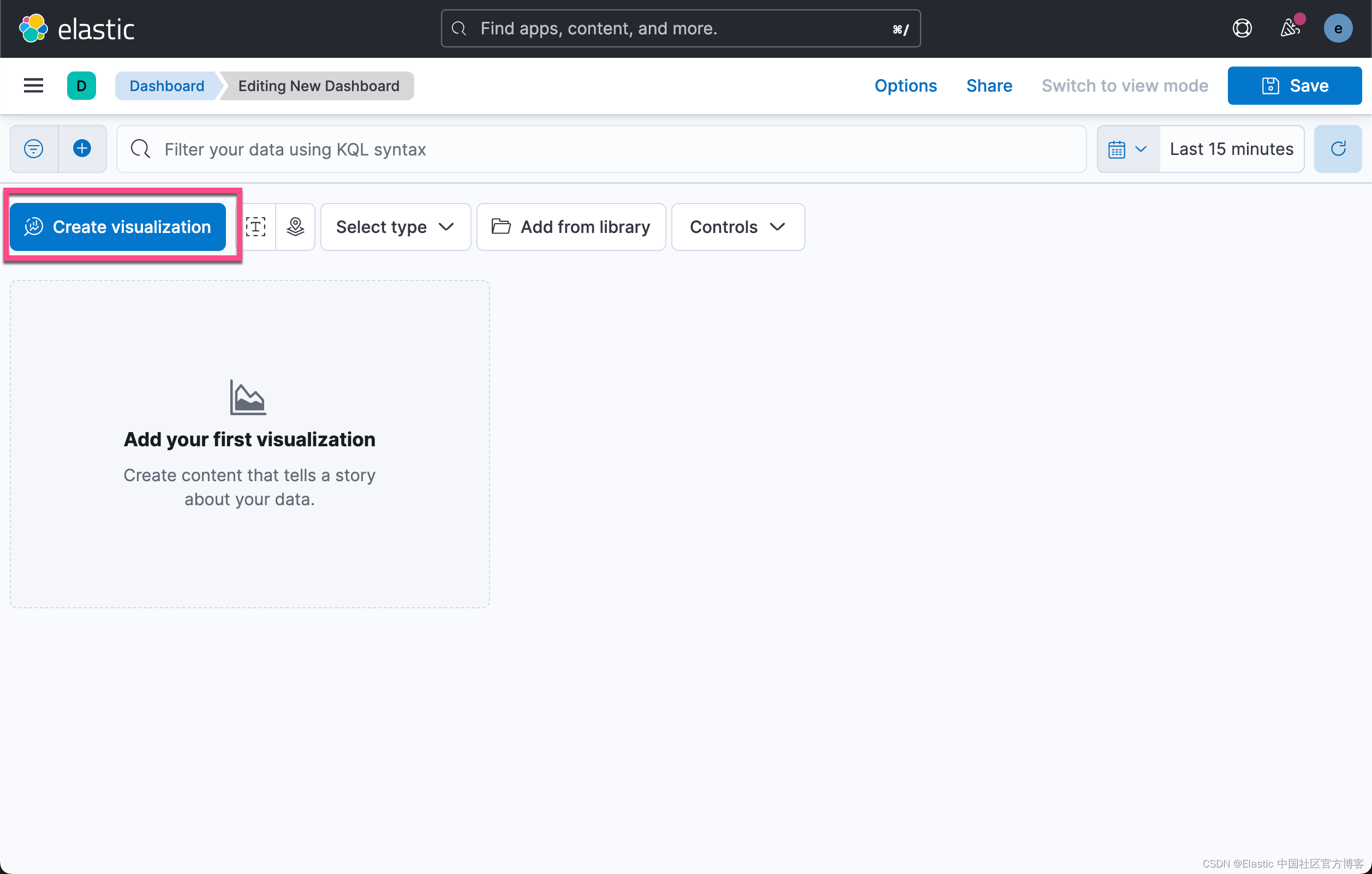Click the add panel plus icon
The height and width of the screenshot is (874, 1372).
point(82,149)
